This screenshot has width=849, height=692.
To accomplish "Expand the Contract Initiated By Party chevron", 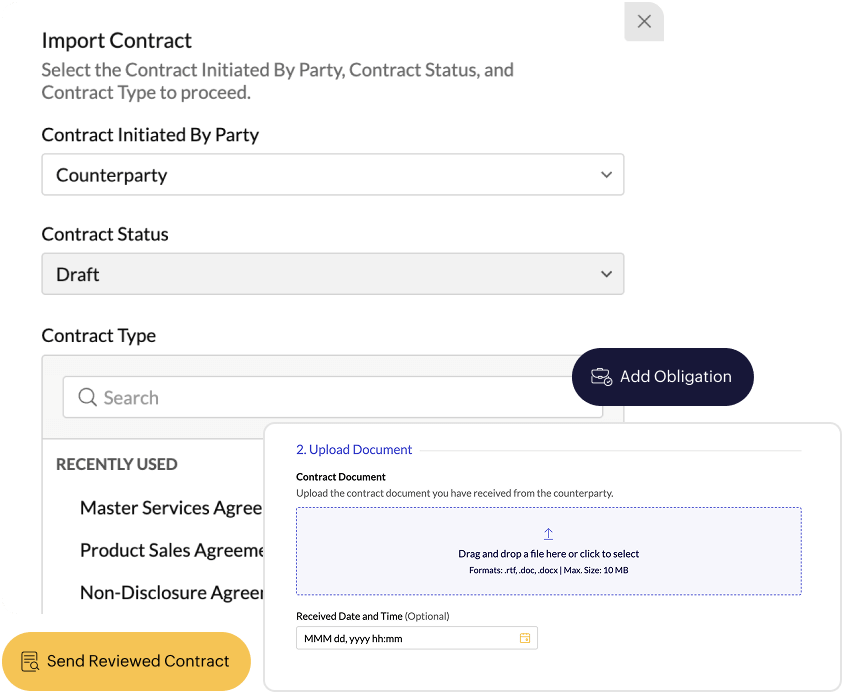I will (x=606, y=175).
